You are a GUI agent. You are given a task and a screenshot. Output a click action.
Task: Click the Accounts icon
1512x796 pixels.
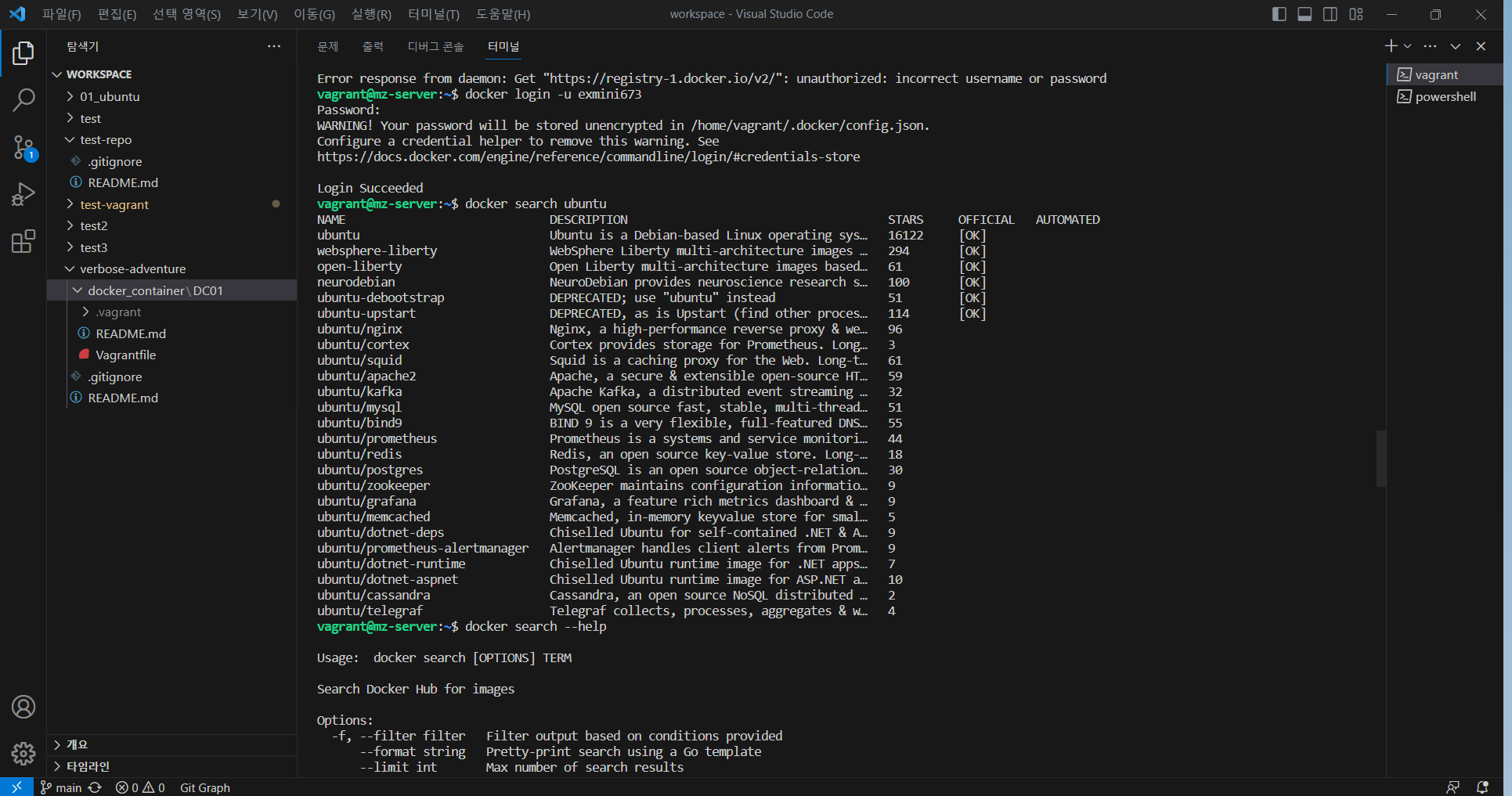click(x=23, y=707)
